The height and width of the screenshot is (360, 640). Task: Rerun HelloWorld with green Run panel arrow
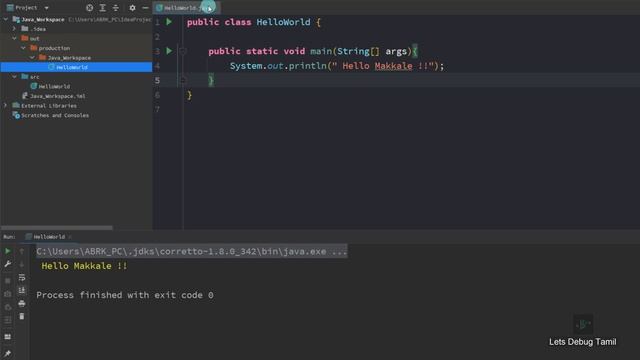(7, 251)
